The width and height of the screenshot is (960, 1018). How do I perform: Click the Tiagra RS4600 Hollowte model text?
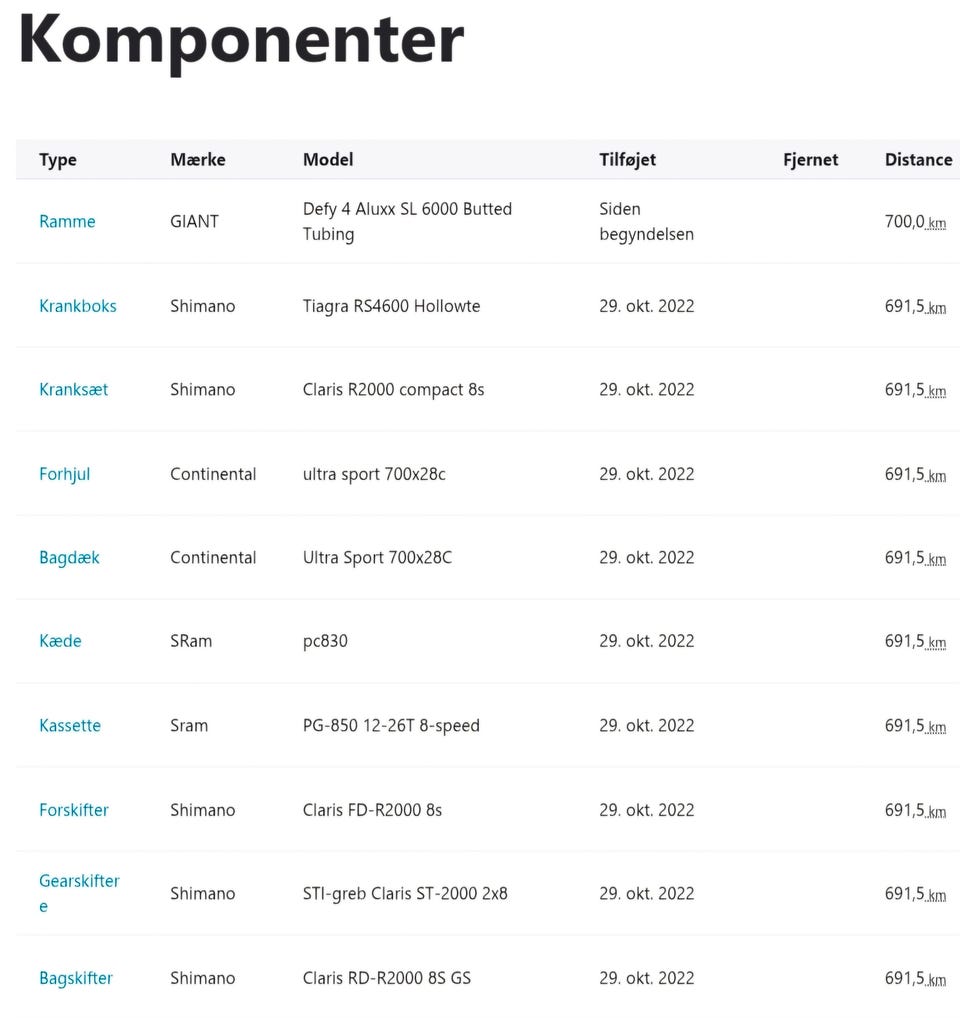pyautogui.click(x=391, y=306)
